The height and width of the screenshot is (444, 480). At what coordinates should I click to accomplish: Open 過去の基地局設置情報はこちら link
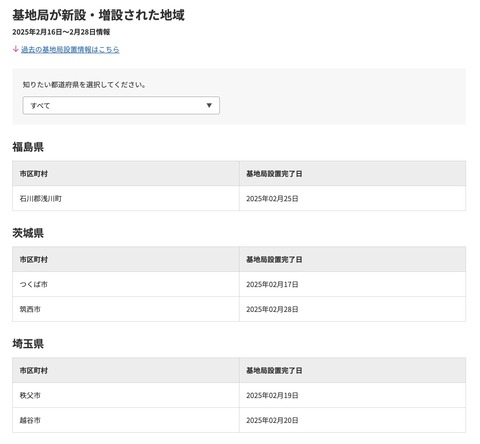pyautogui.click(x=70, y=50)
